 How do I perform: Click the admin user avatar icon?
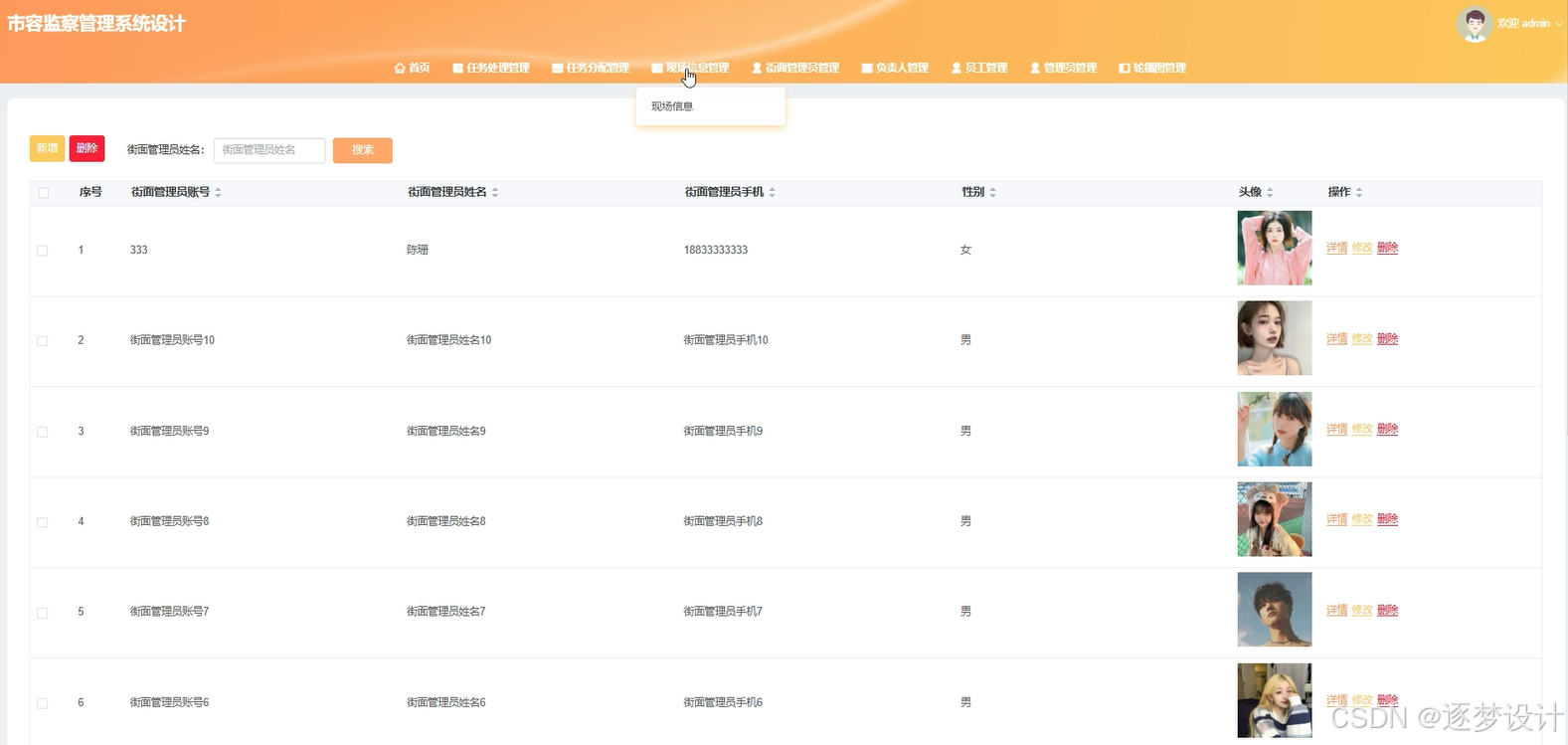click(x=1475, y=24)
